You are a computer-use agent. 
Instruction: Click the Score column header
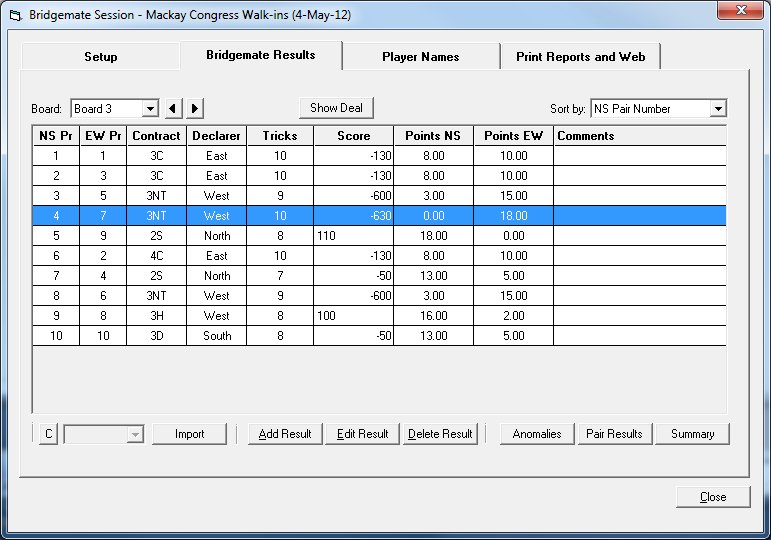click(354, 136)
